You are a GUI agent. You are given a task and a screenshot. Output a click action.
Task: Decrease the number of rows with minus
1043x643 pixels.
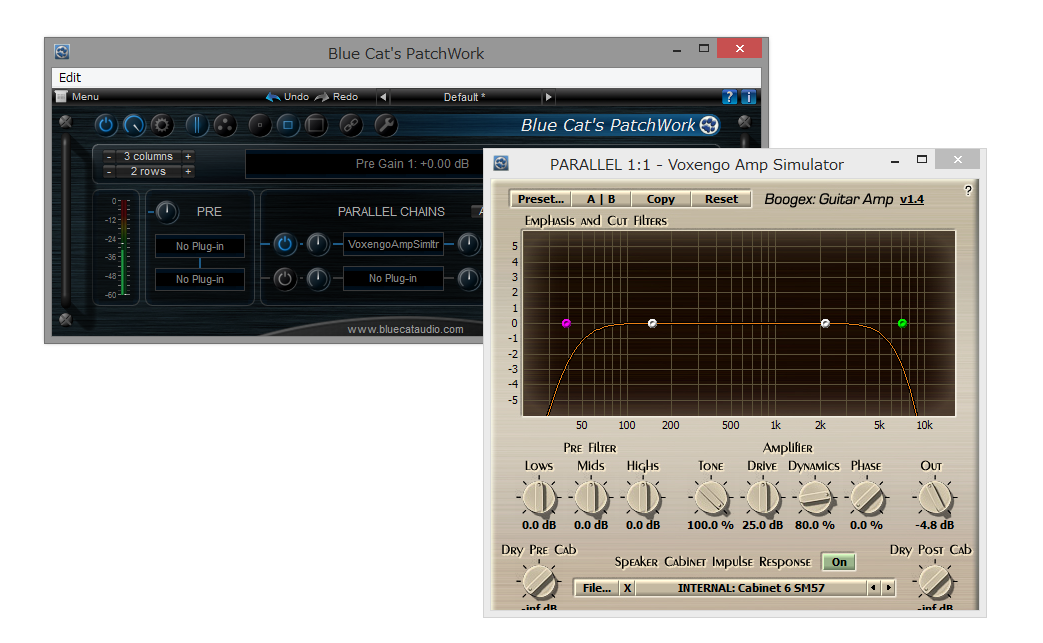109,172
